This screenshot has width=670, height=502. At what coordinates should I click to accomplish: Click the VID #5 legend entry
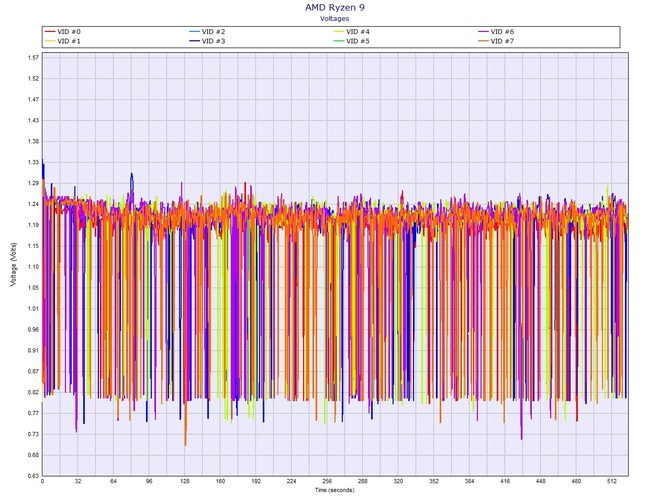tap(352, 41)
